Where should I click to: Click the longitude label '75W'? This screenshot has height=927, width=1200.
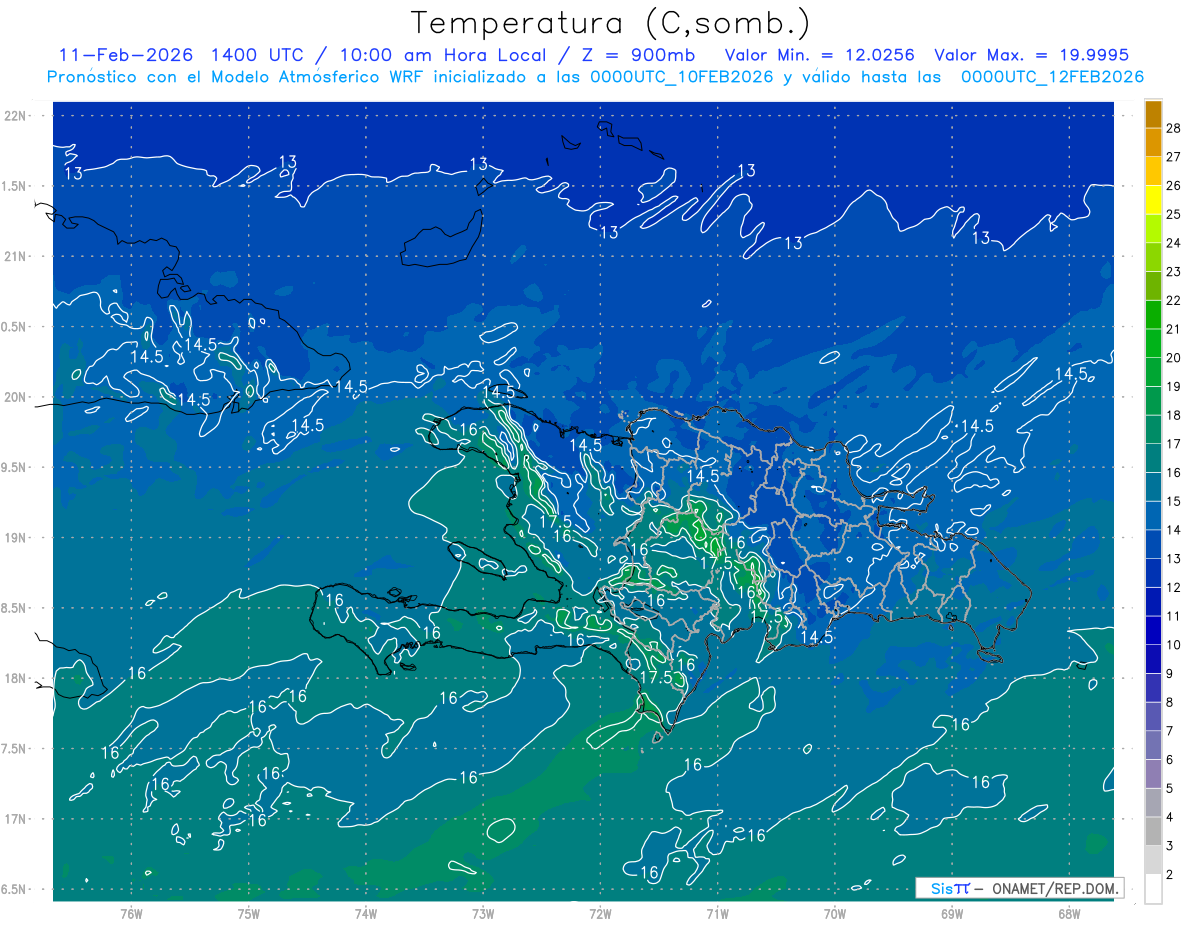(248, 914)
